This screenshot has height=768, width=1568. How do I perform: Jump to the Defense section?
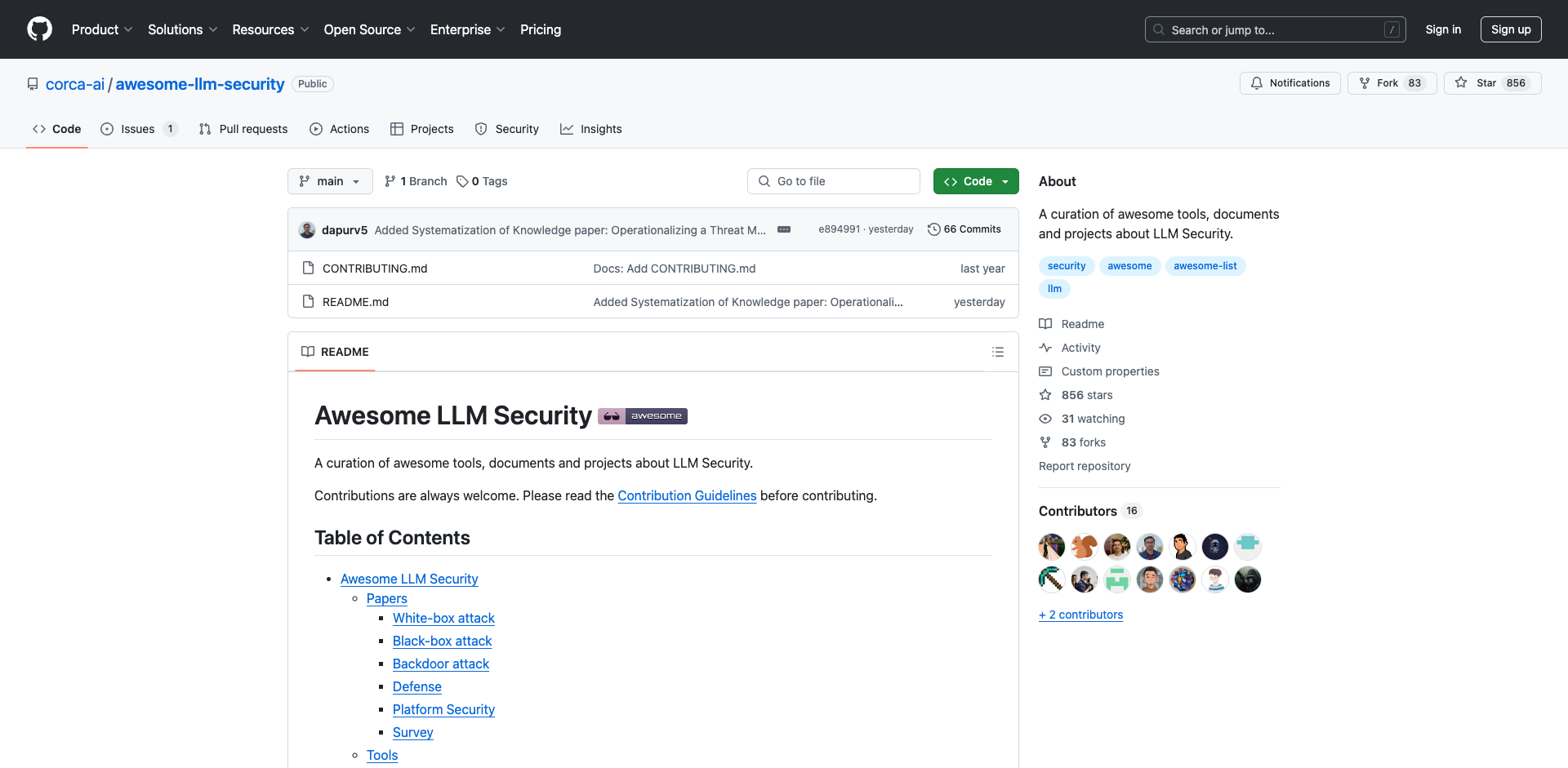coord(417,686)
